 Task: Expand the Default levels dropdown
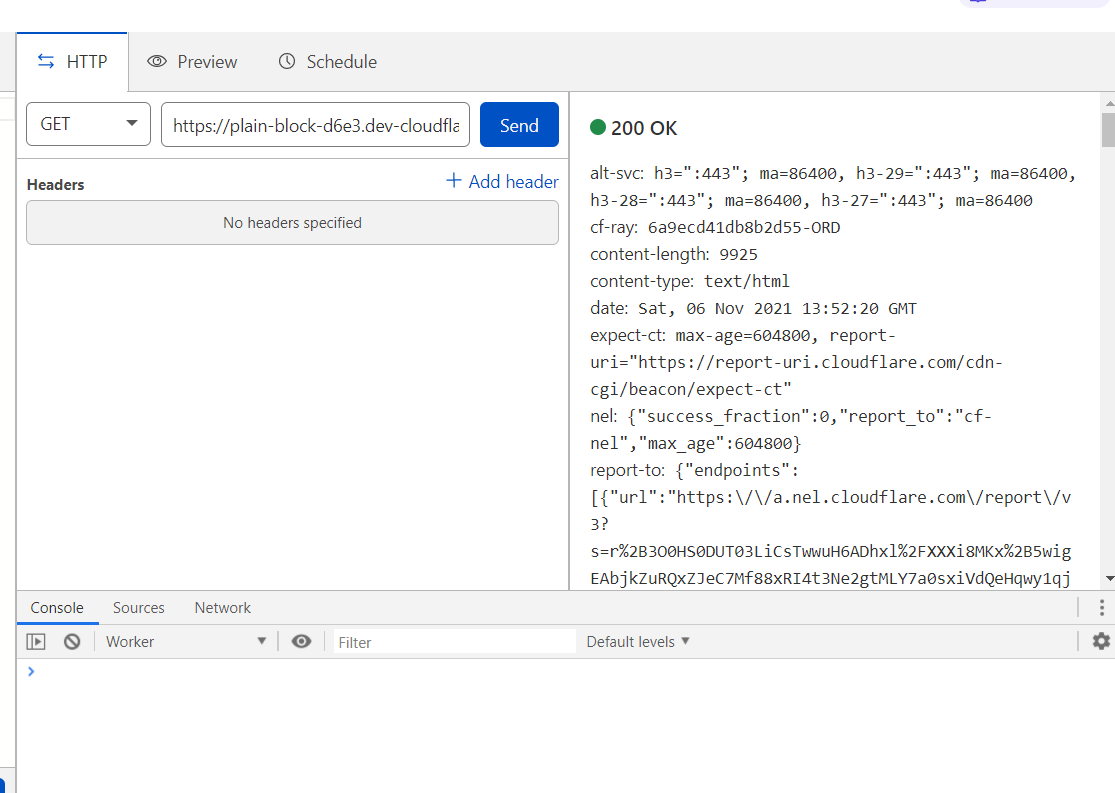pos(637,641)
